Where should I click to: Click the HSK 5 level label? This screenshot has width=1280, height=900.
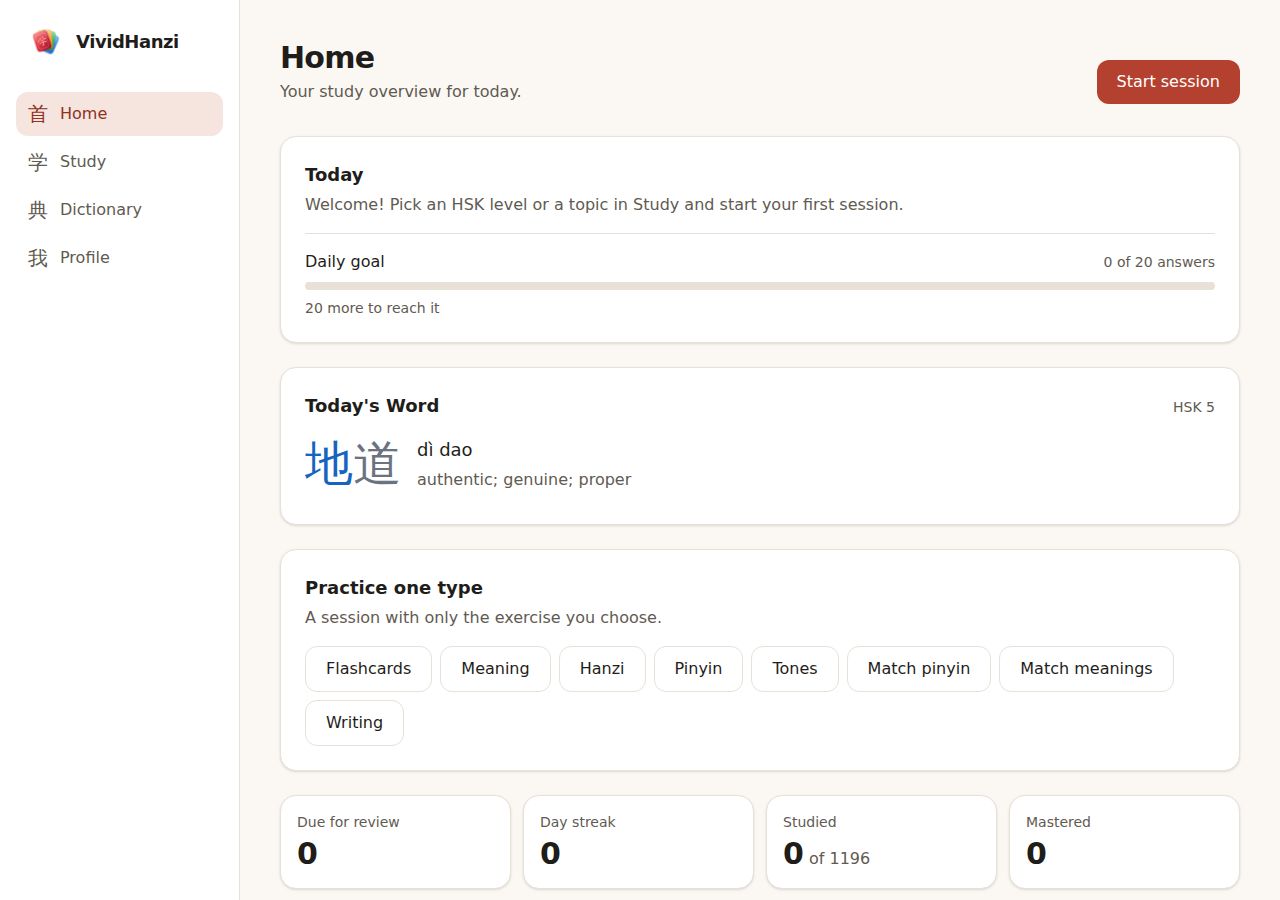tap(1194, 407)
